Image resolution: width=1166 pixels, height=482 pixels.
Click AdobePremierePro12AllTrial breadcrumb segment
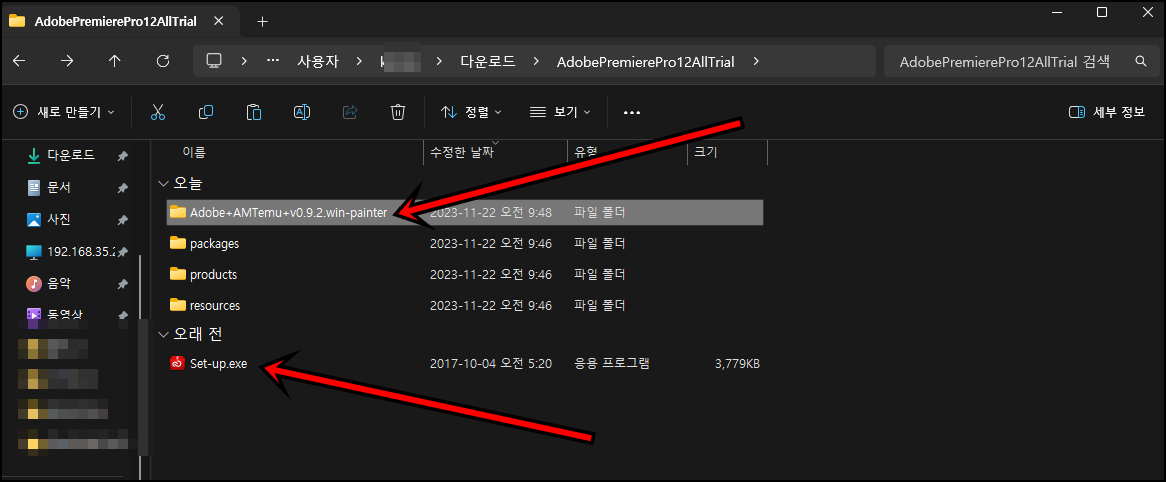click(x=645, y=62)
